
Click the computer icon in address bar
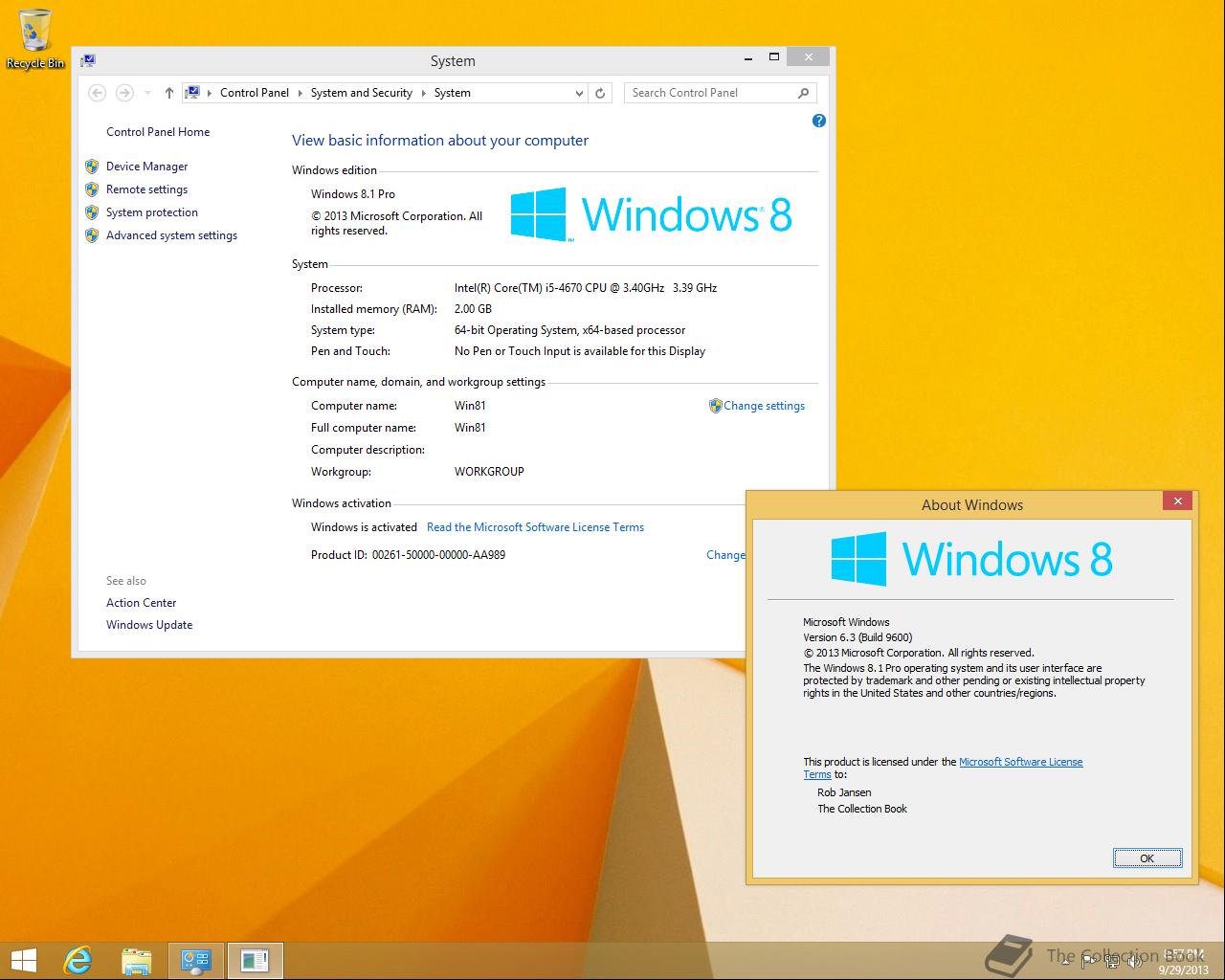click(192, 93)
